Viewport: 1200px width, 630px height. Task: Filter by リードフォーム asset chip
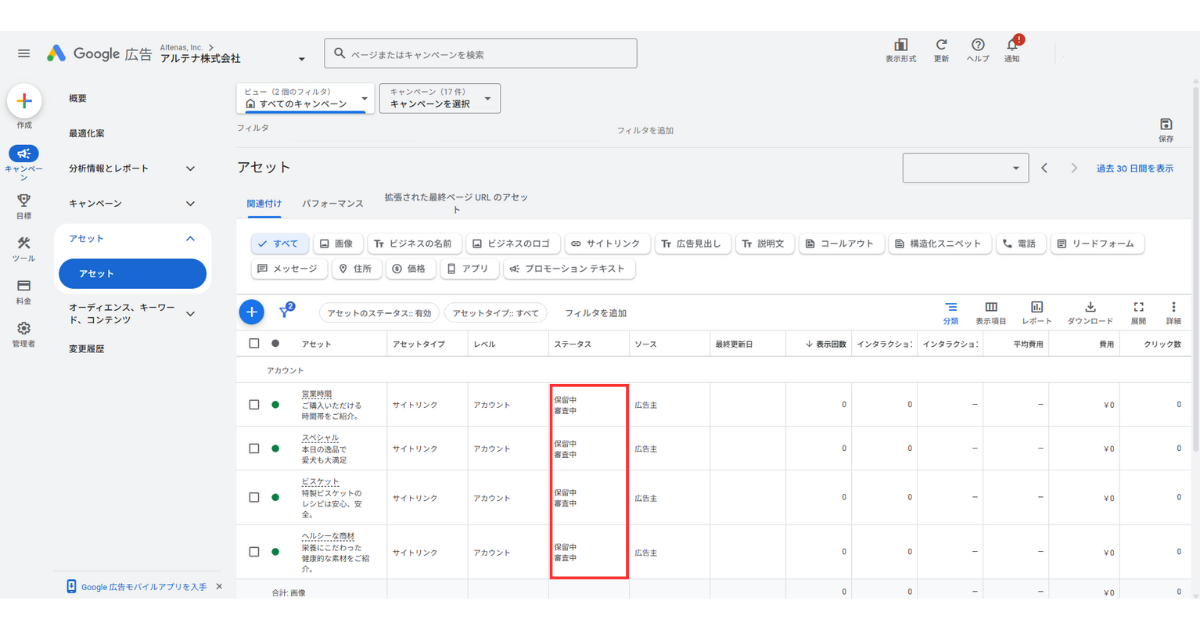[1097, 243]
